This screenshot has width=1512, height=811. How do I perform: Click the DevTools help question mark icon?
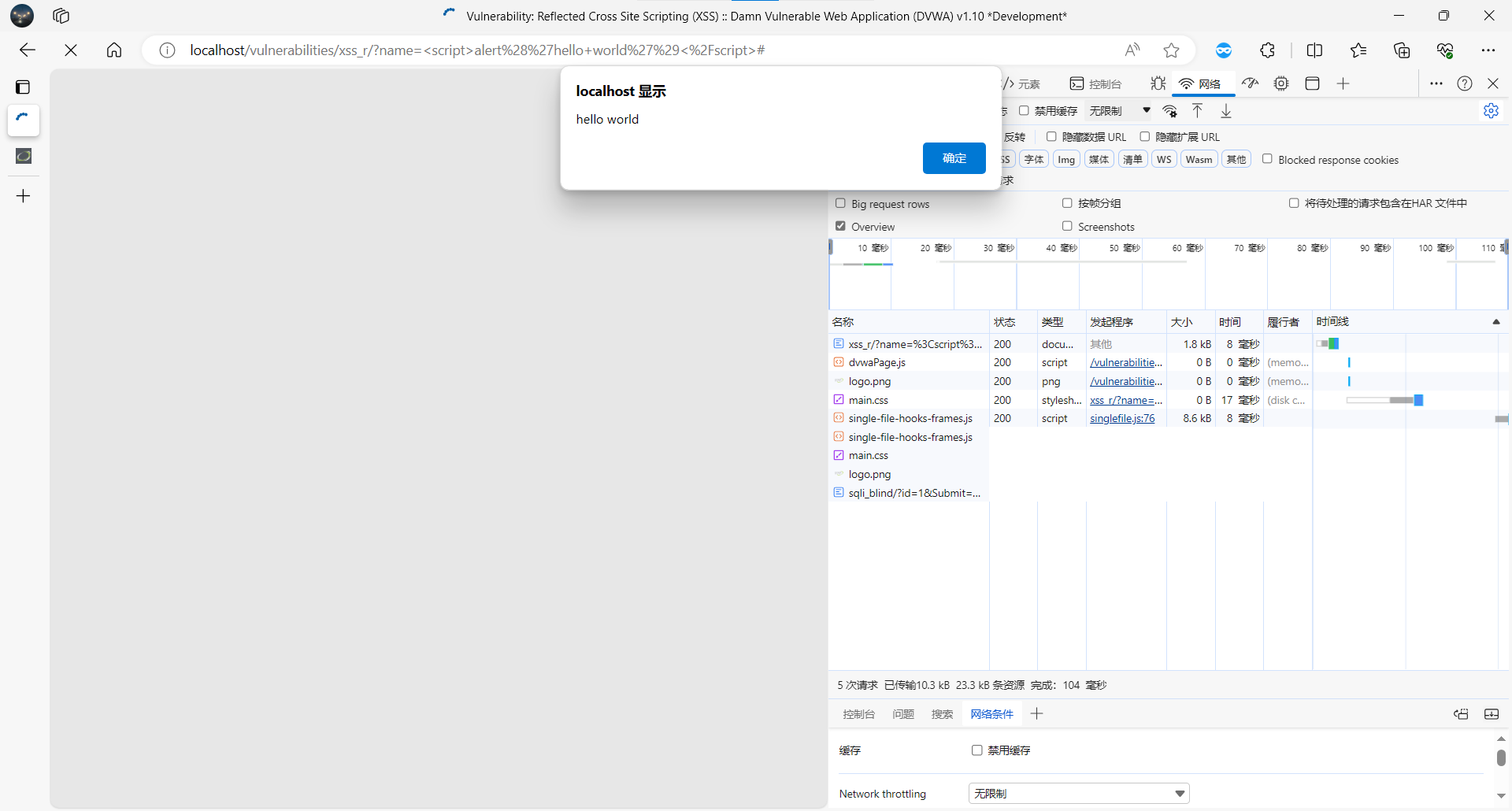1465,83
